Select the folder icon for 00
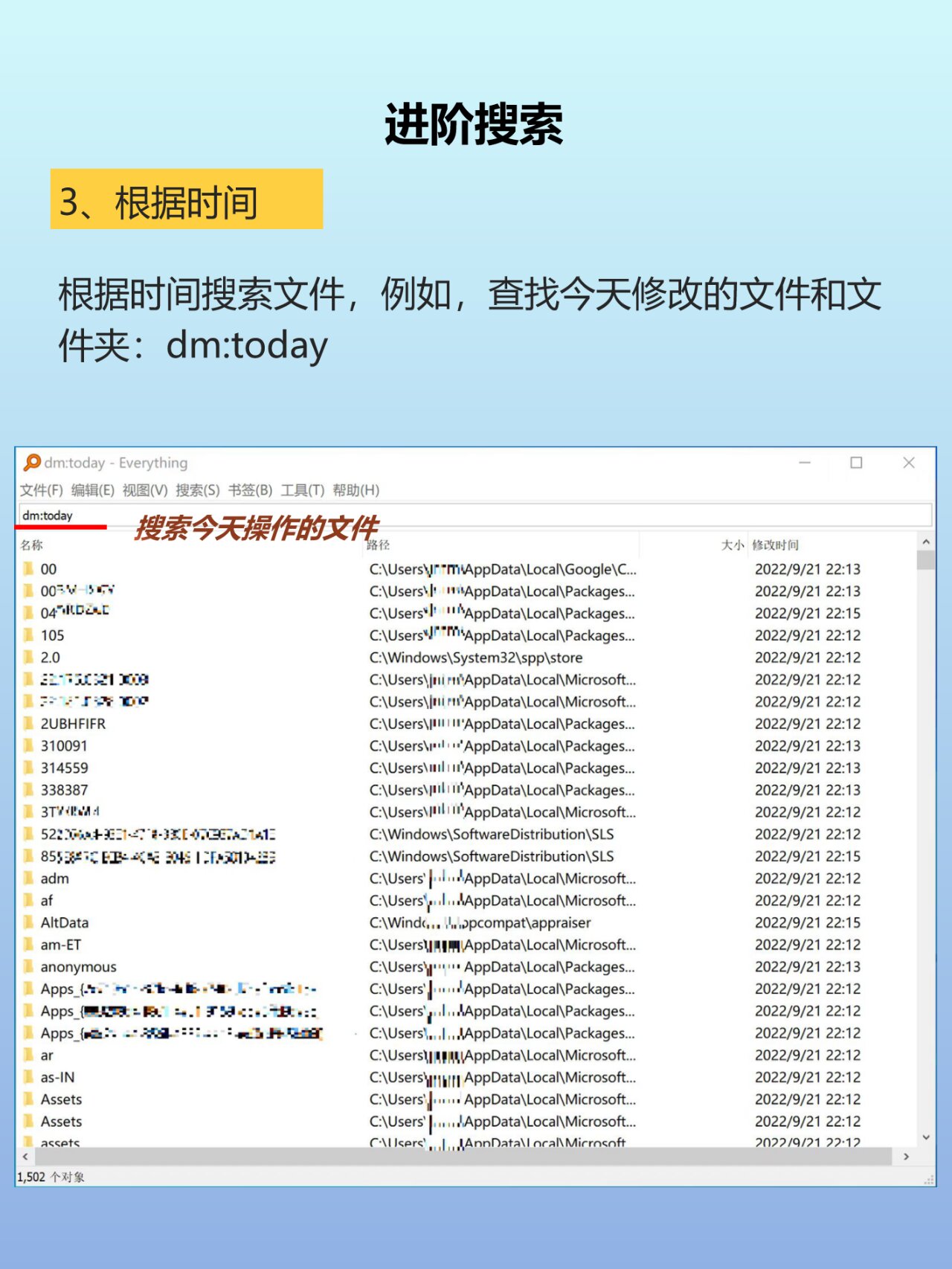This screenshot has height=1269, width=952. point(28,569)
